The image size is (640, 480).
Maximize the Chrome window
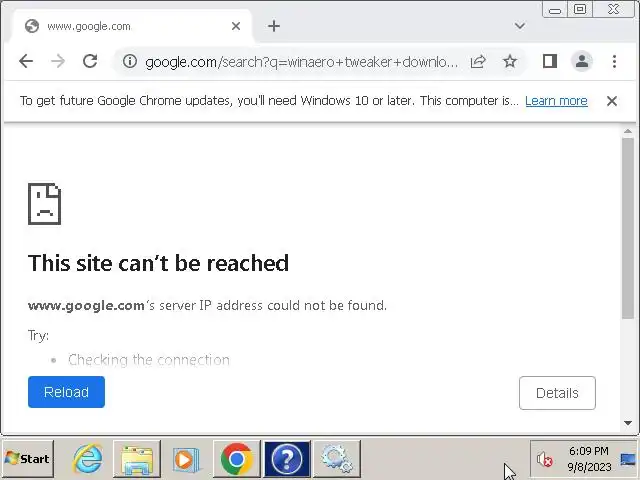tap(580, 10)
